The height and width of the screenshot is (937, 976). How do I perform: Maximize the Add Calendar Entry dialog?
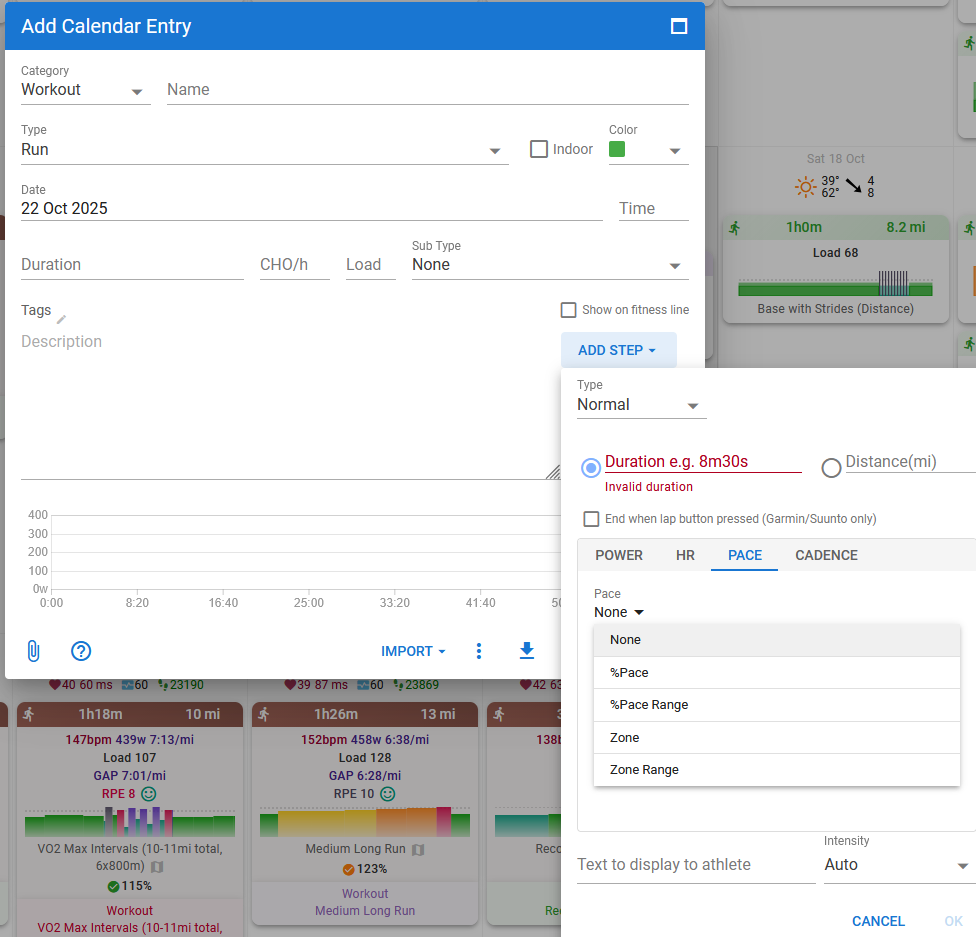[x=679, y=27]
